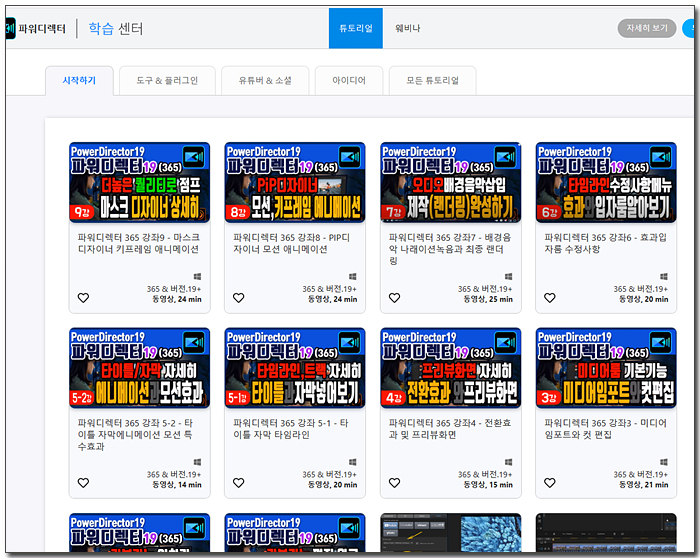Click title 파워디렉터 365 강좌6 - 효과입자룸
The height and width of the screenshot is (558, 700).
(605, 243)
